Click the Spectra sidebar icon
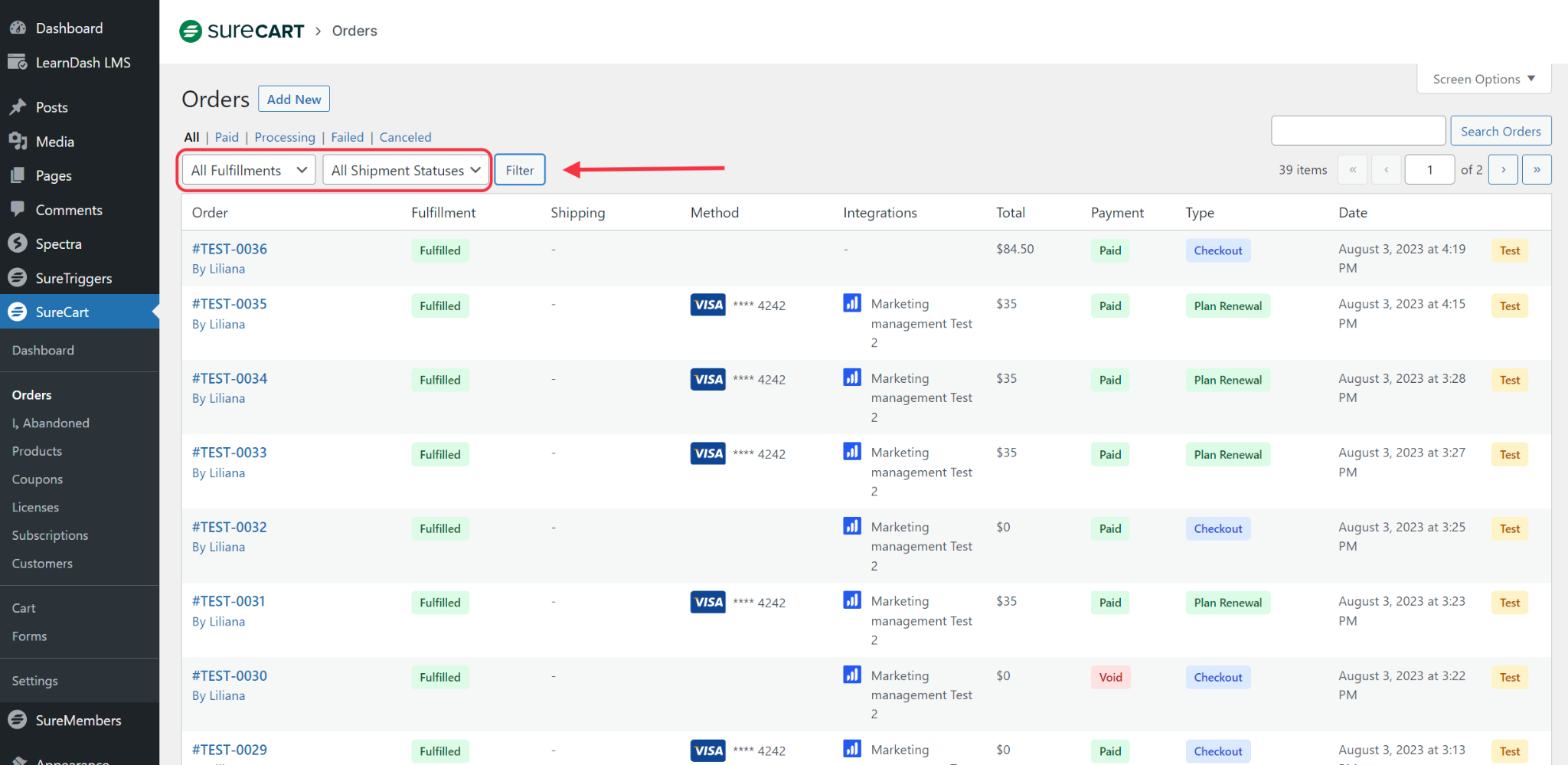The width and height of the screenshot is (1568, 765). [18, 244]
